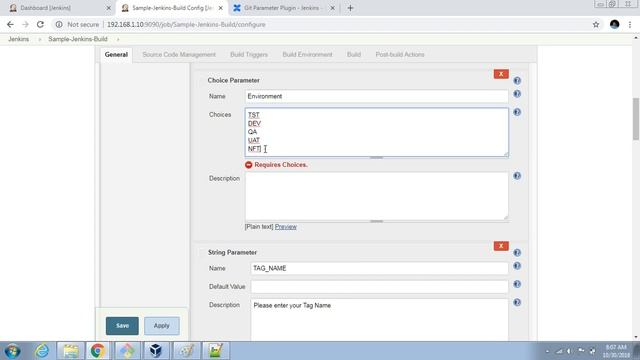Go forward in browser history

pyautogui.click(x=25, y=24)
